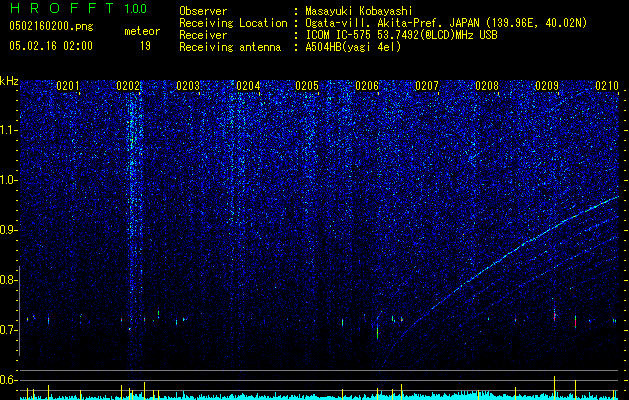Click the 1.1 frequency axis label
Image resolution: width=629 pixels, height=400 pixels.
point(9,130)
